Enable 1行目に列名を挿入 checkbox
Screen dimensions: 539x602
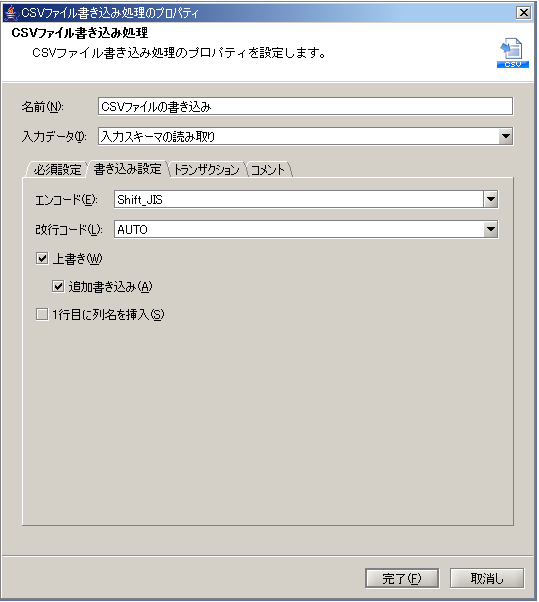click(x=42, y=314)
